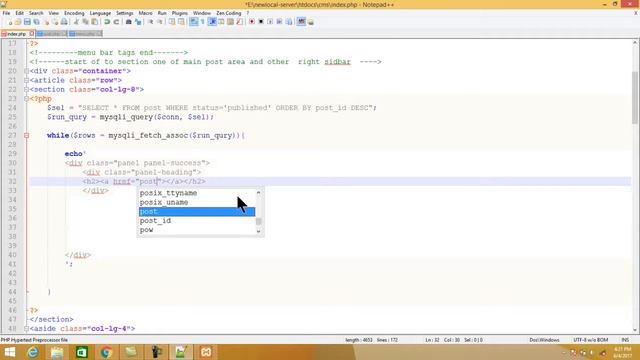640x360 pixels.
Task: Open the XAMPP icon on the taskbar
Action: click(x=206, y=352)
